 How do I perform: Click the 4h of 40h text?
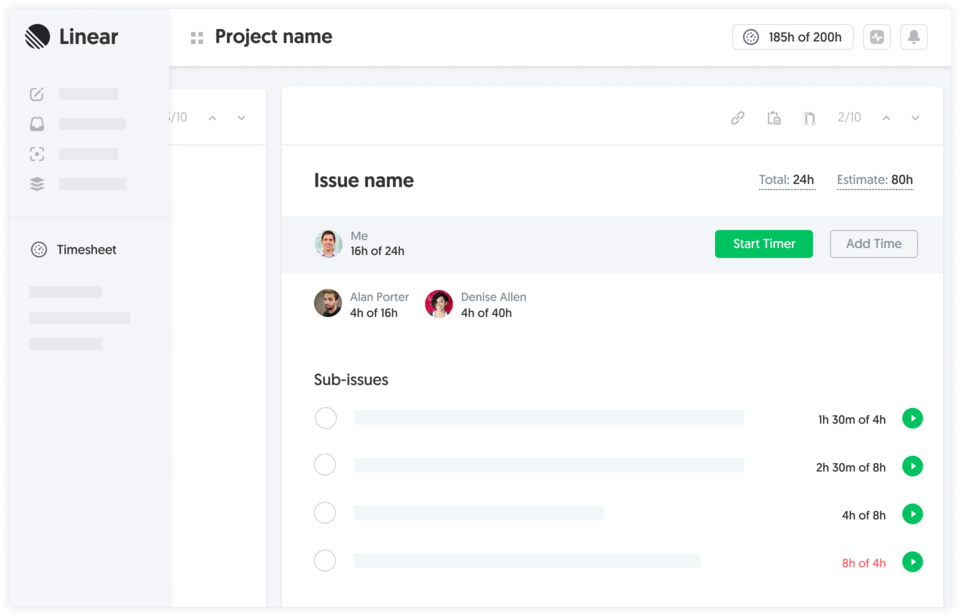coord(486,313)
